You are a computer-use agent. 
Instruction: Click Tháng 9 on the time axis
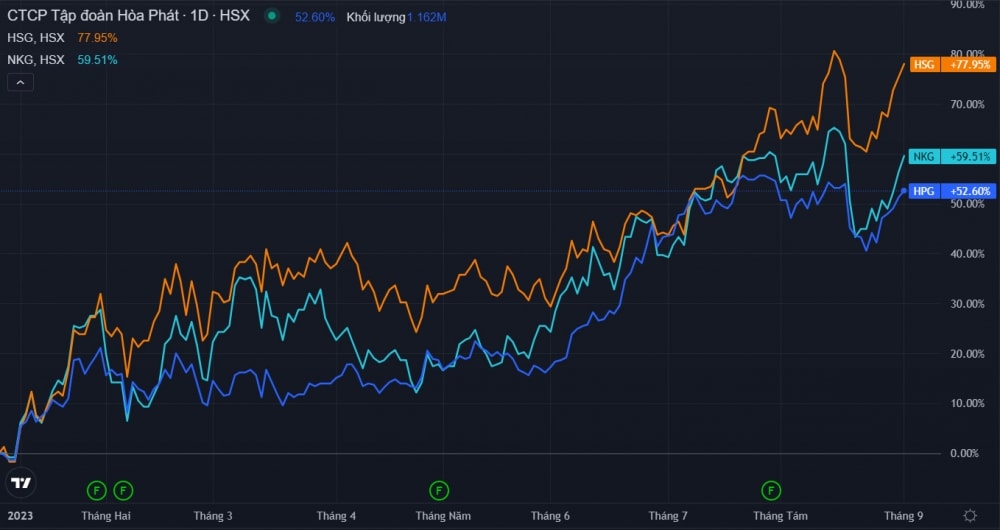click(x=903, y=516)
